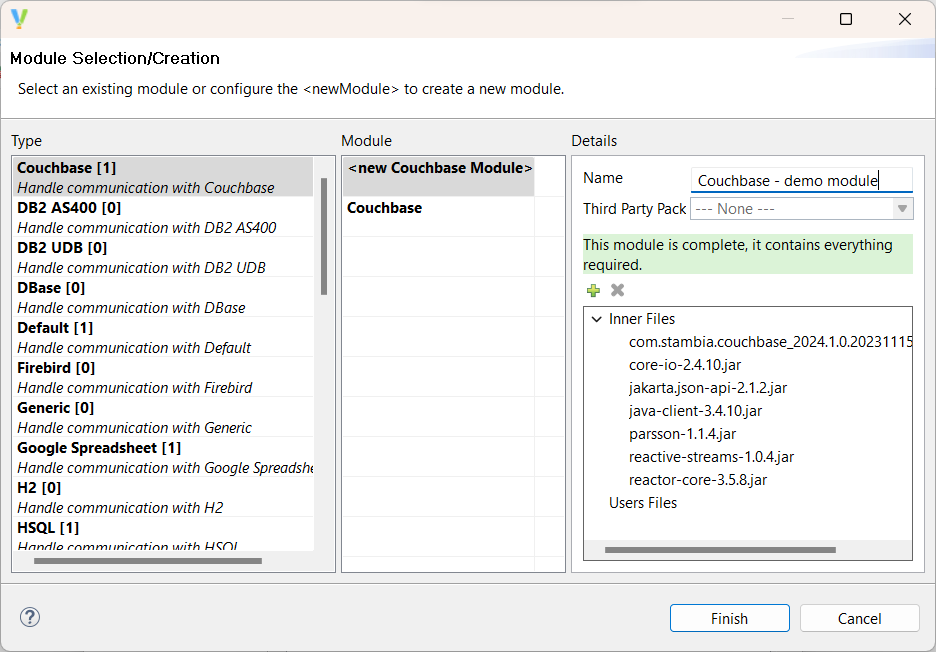Click the application logo in the title bar
This screenshot has height=652, width=936.
click(19, 18)
